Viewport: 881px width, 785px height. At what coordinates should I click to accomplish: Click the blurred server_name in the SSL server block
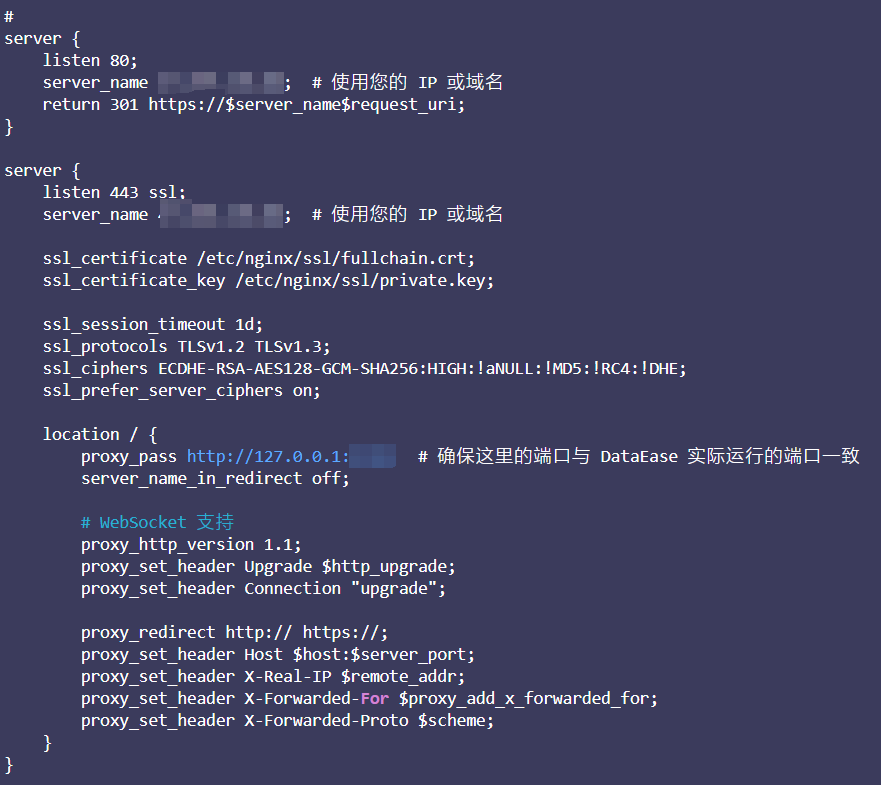(x=221, y=215)
